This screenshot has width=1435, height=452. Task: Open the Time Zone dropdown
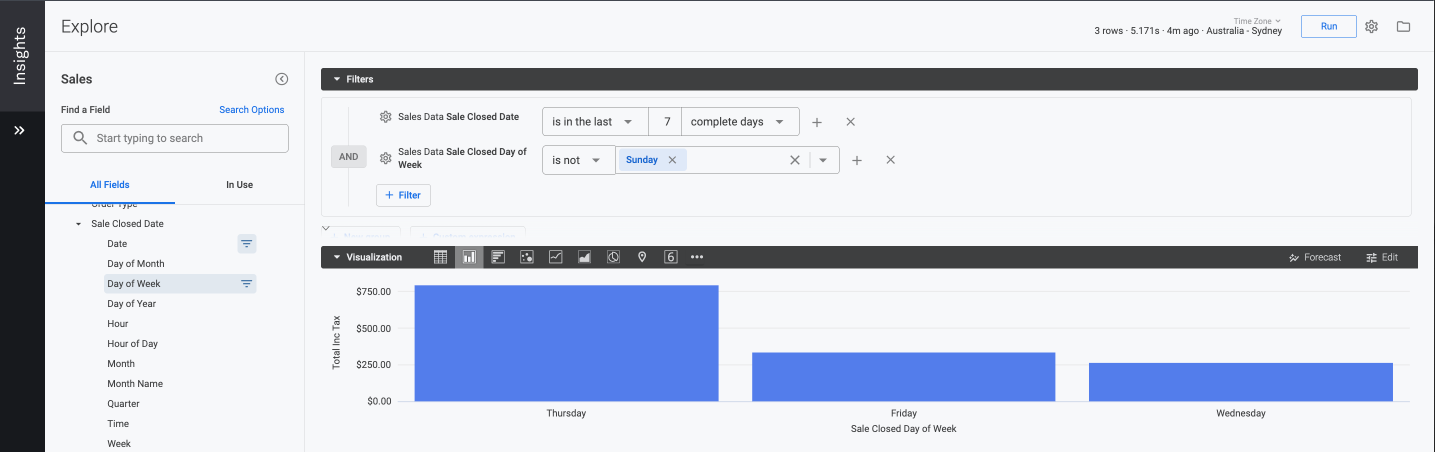coord(1258,20)
